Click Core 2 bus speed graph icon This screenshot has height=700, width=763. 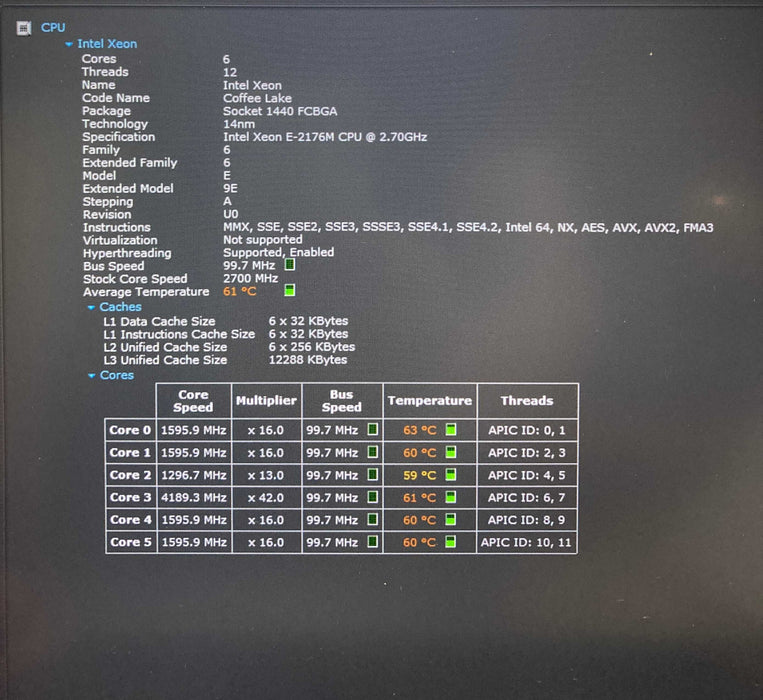[373, 475]
